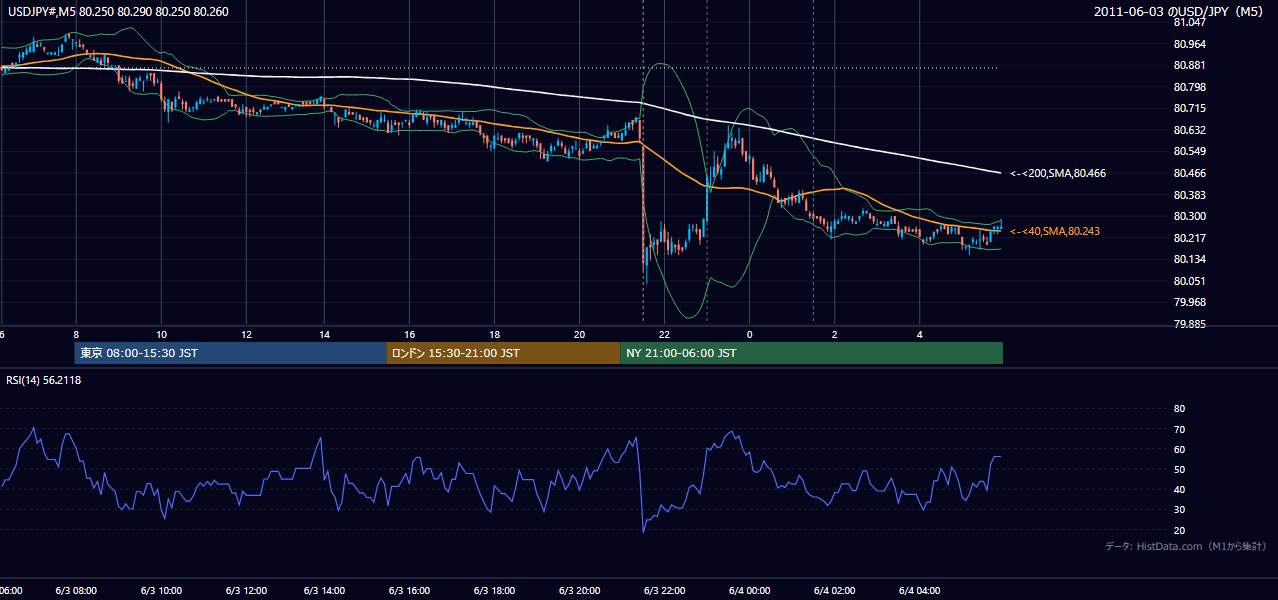Click the データ: HistData.com source note
1278x600 pixels.
pos(1185,547)
